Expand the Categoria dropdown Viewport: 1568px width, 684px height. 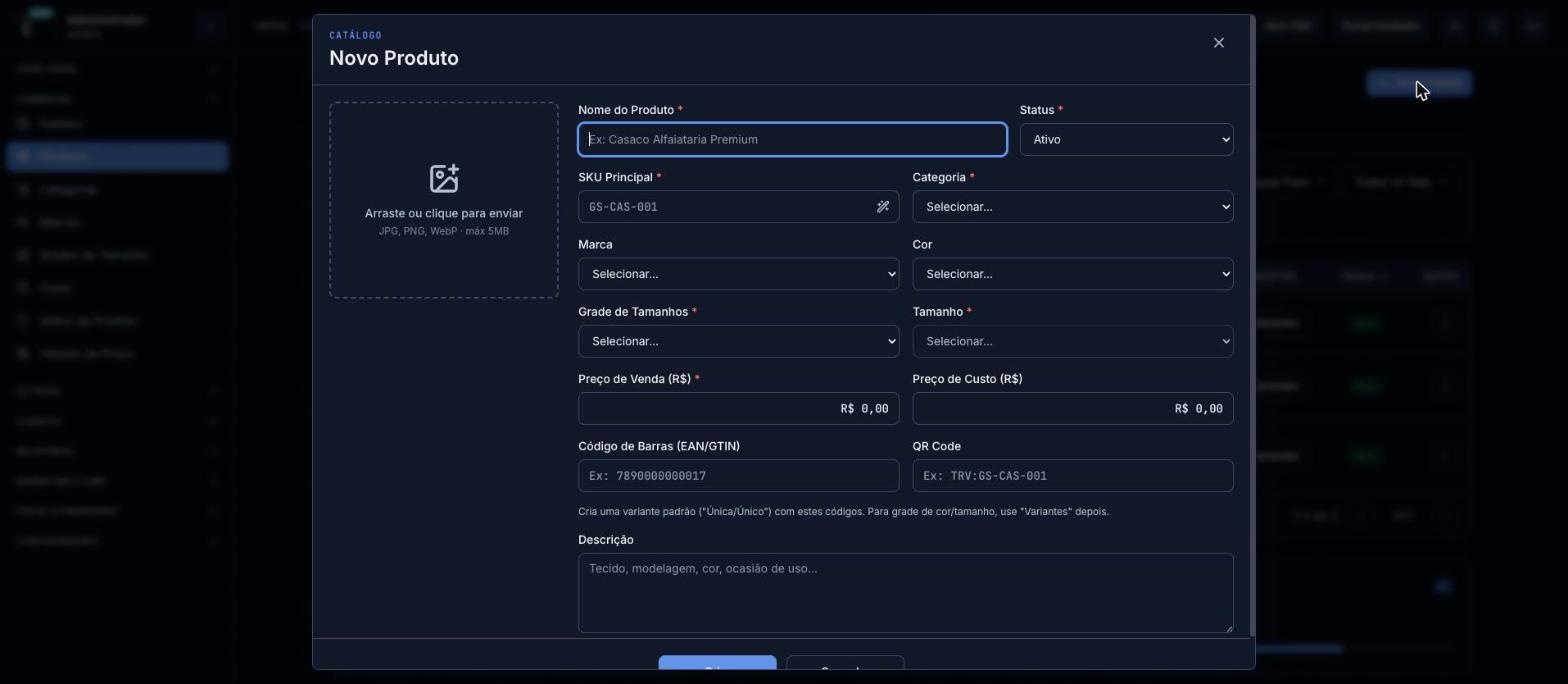tap(1072, 207)
